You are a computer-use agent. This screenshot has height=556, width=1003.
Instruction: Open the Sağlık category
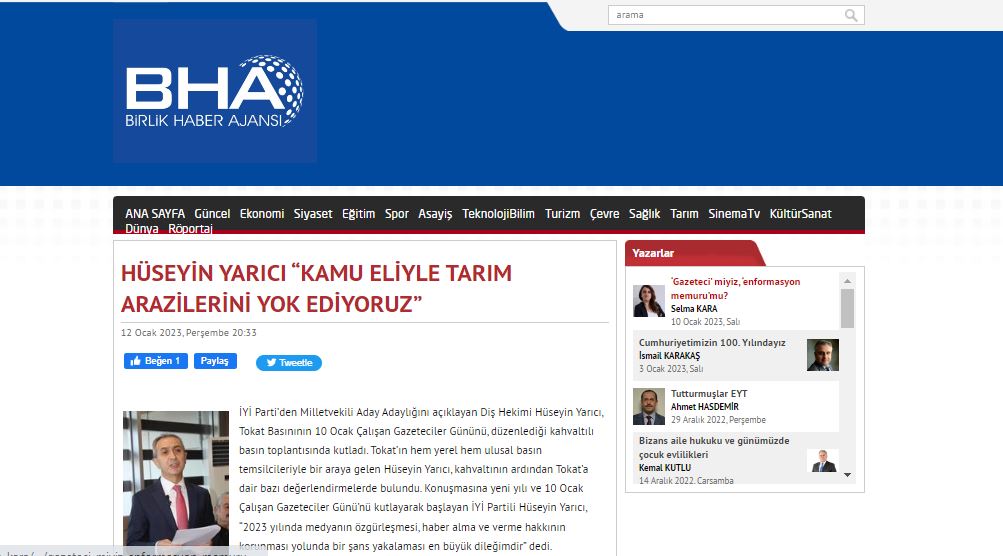coord(644,214)
